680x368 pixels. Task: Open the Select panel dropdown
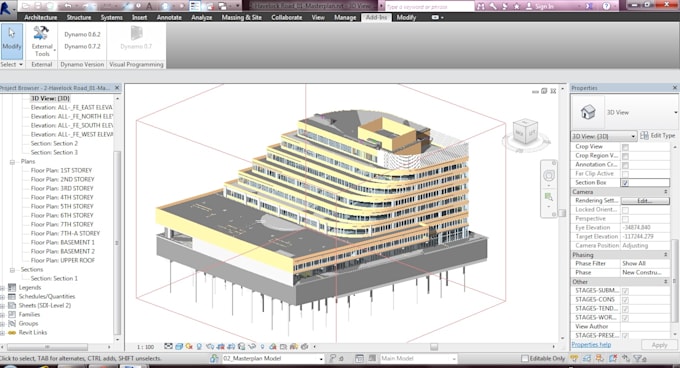12,64
